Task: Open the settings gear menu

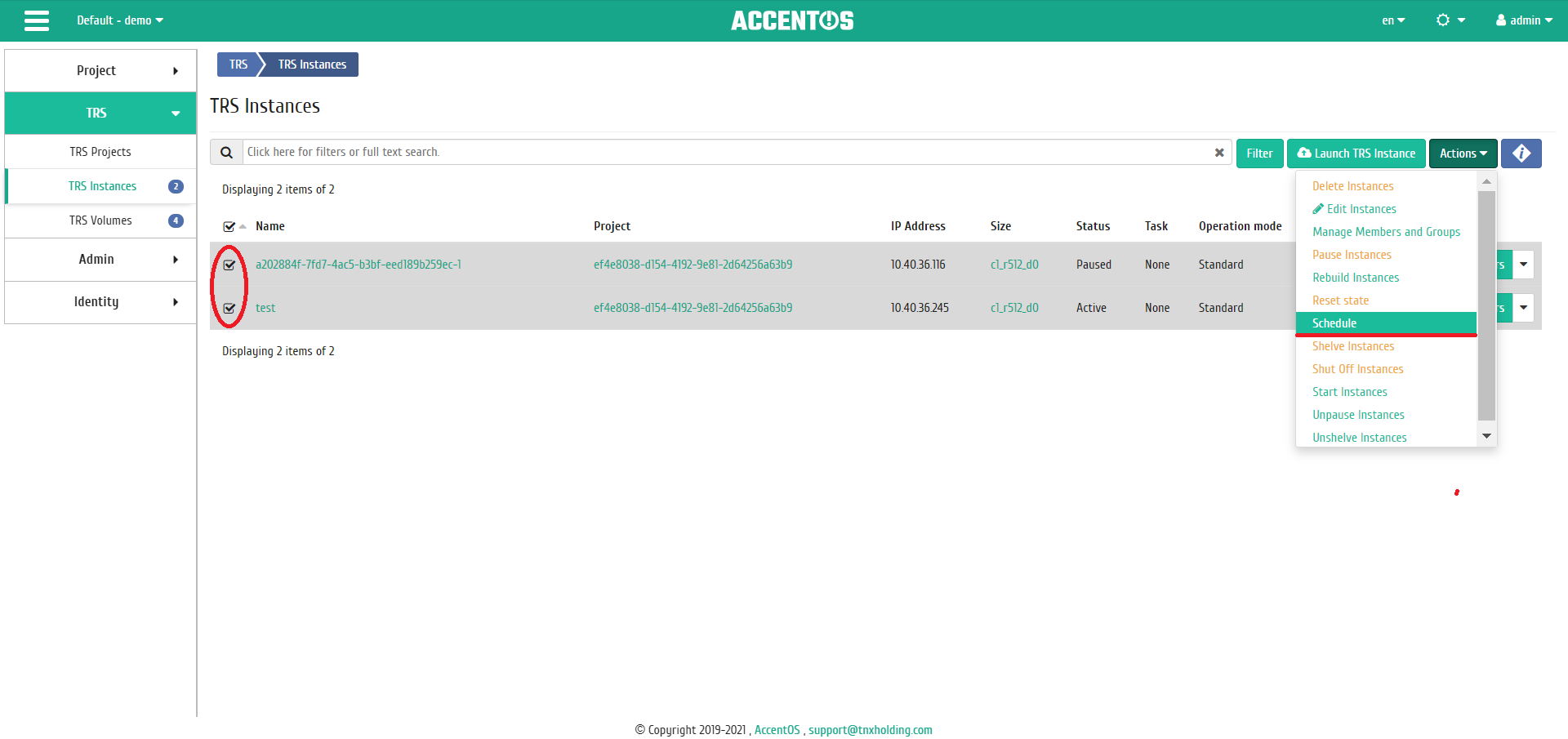Action: [x=1450, y=20]
